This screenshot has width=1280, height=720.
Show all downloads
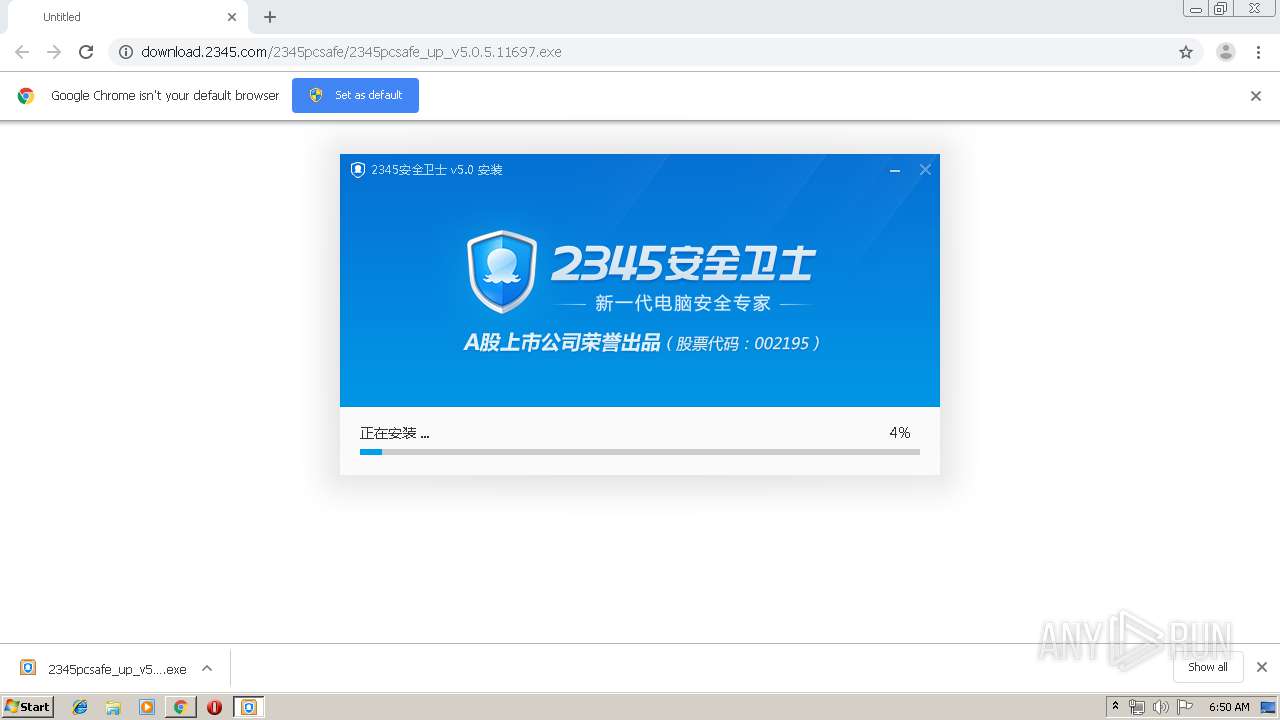tap(1208, 667)
